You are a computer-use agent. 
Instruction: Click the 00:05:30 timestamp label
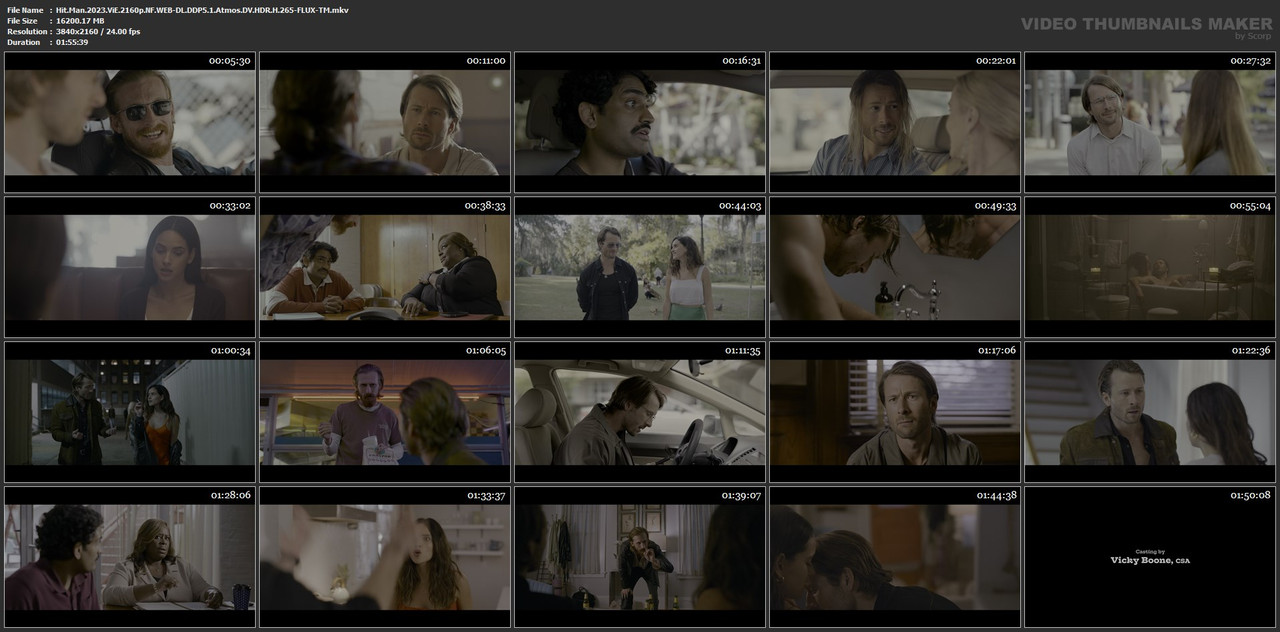(230, 61)
